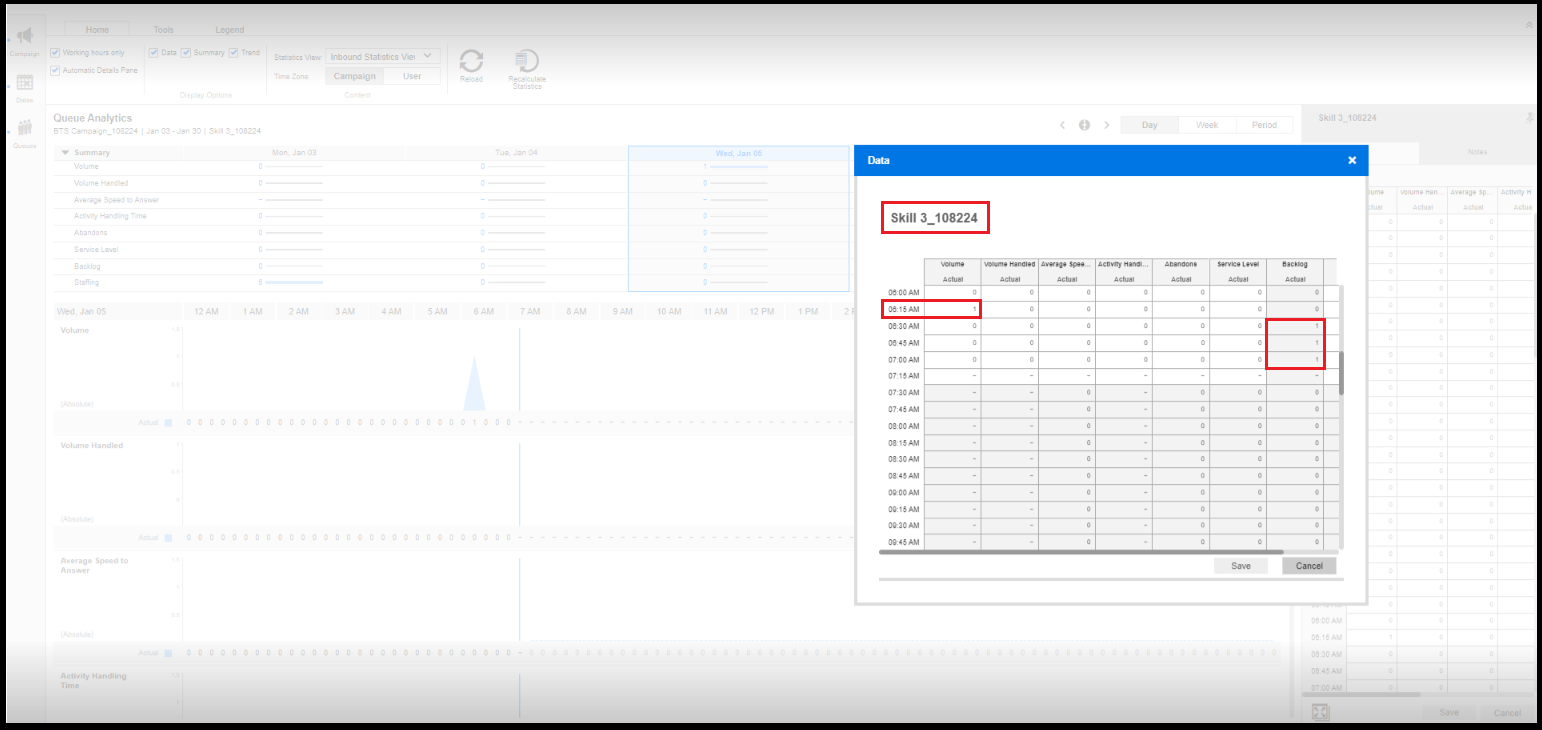Open the Queues people icon in the sidebar
The height and width of the screenshot is (730, 1542).
click(x=25, y=129)
